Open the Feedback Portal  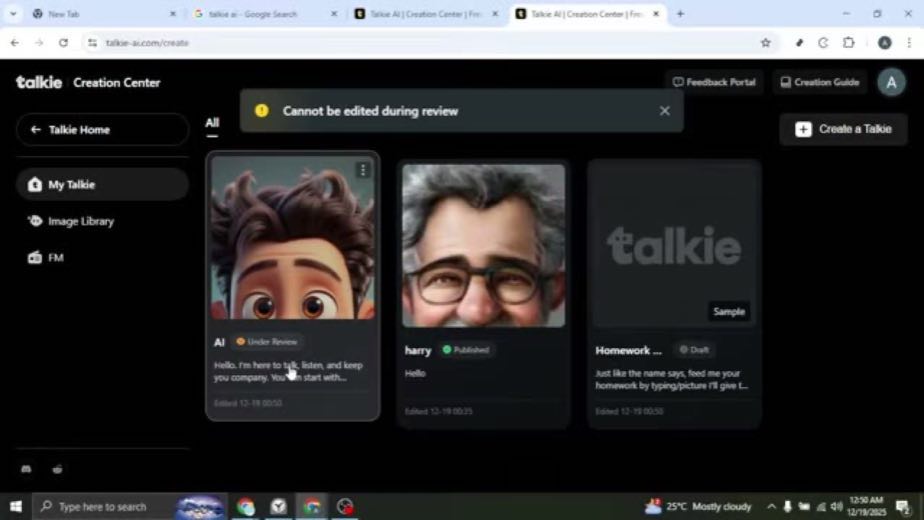[x=714, y=83]
